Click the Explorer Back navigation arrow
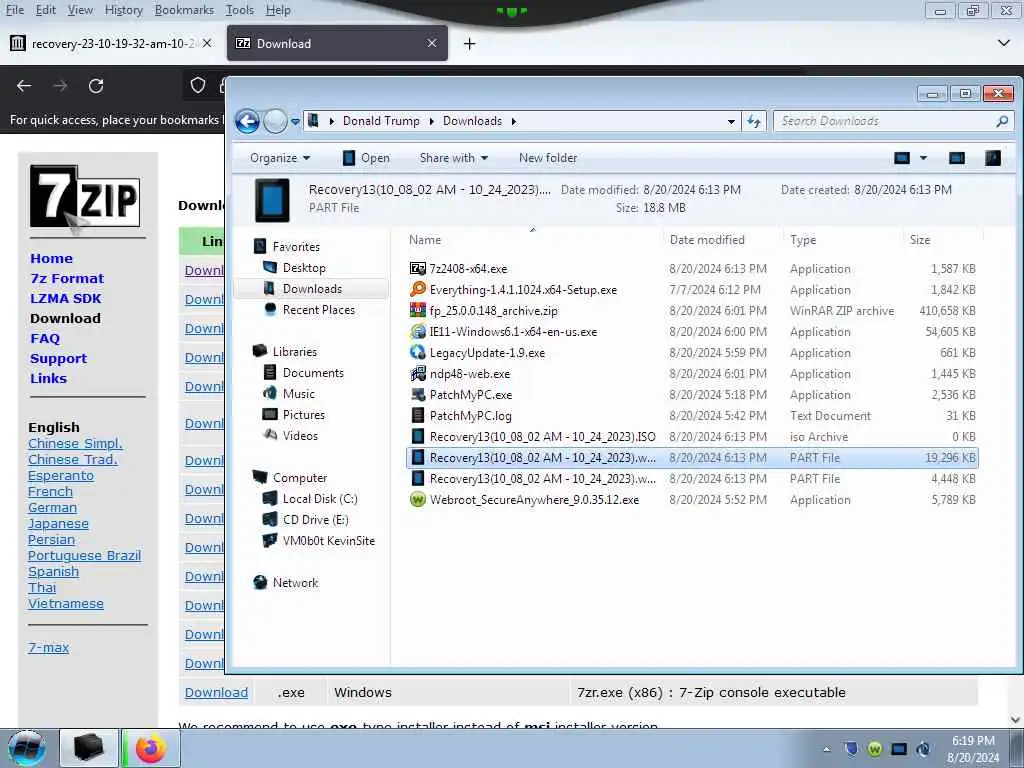The image size is (1024, 768). coord(248,121)
